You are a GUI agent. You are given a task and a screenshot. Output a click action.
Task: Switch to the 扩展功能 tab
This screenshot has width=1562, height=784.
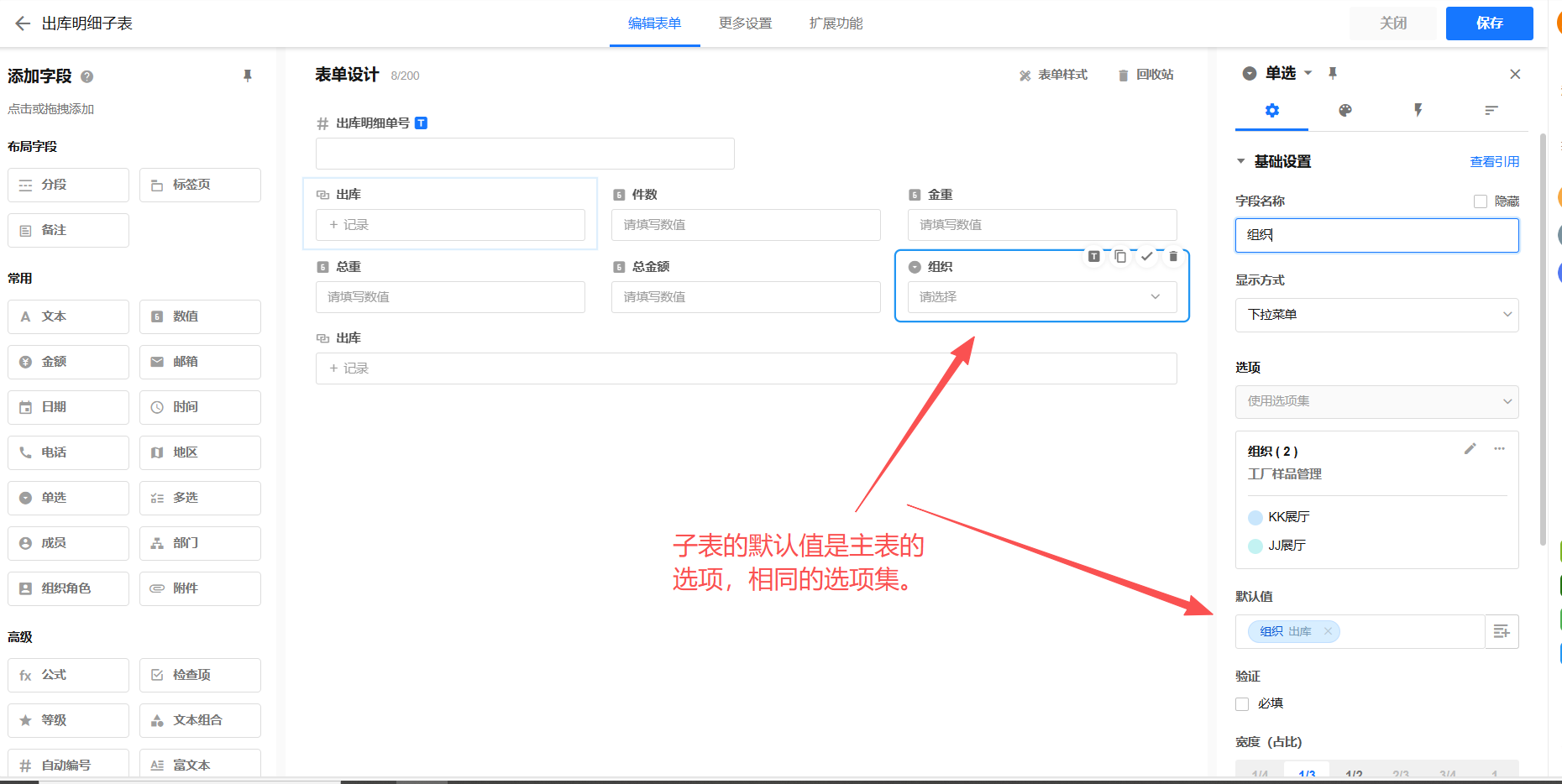tap(836, 24)
